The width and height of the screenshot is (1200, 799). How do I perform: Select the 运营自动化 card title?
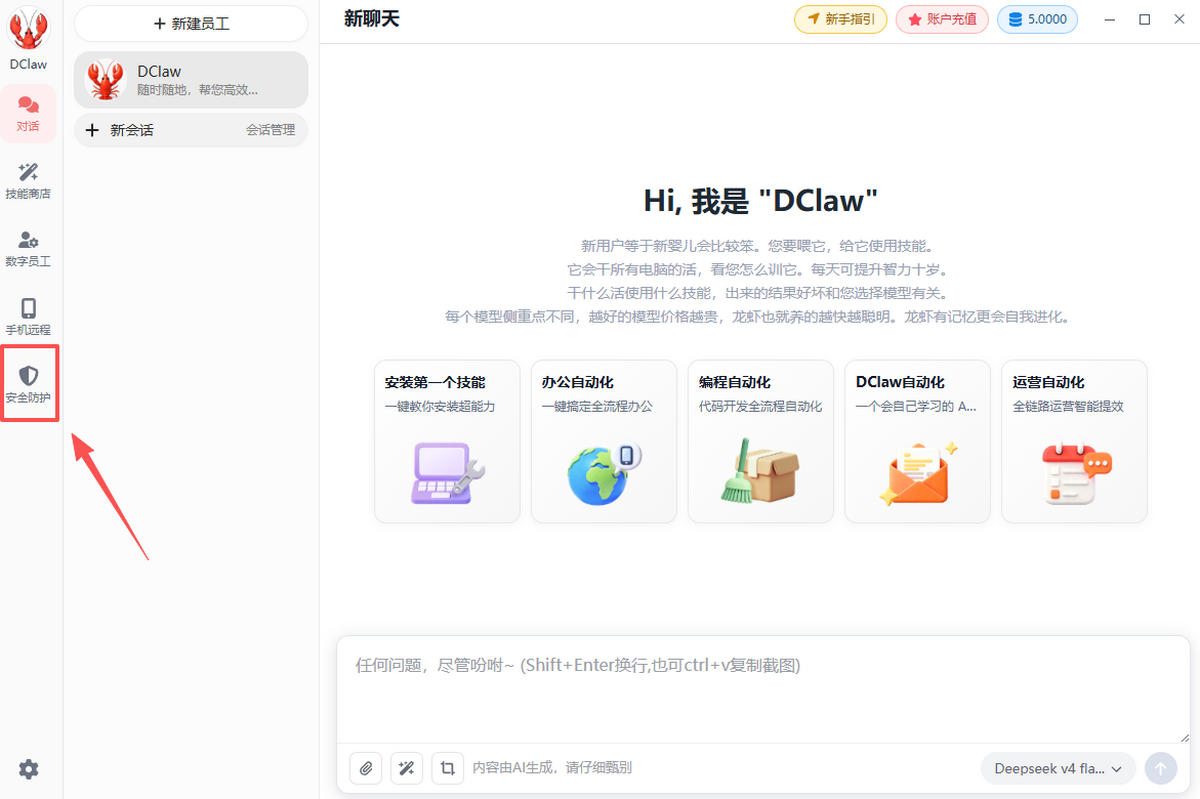click(x=1048, y=382)
